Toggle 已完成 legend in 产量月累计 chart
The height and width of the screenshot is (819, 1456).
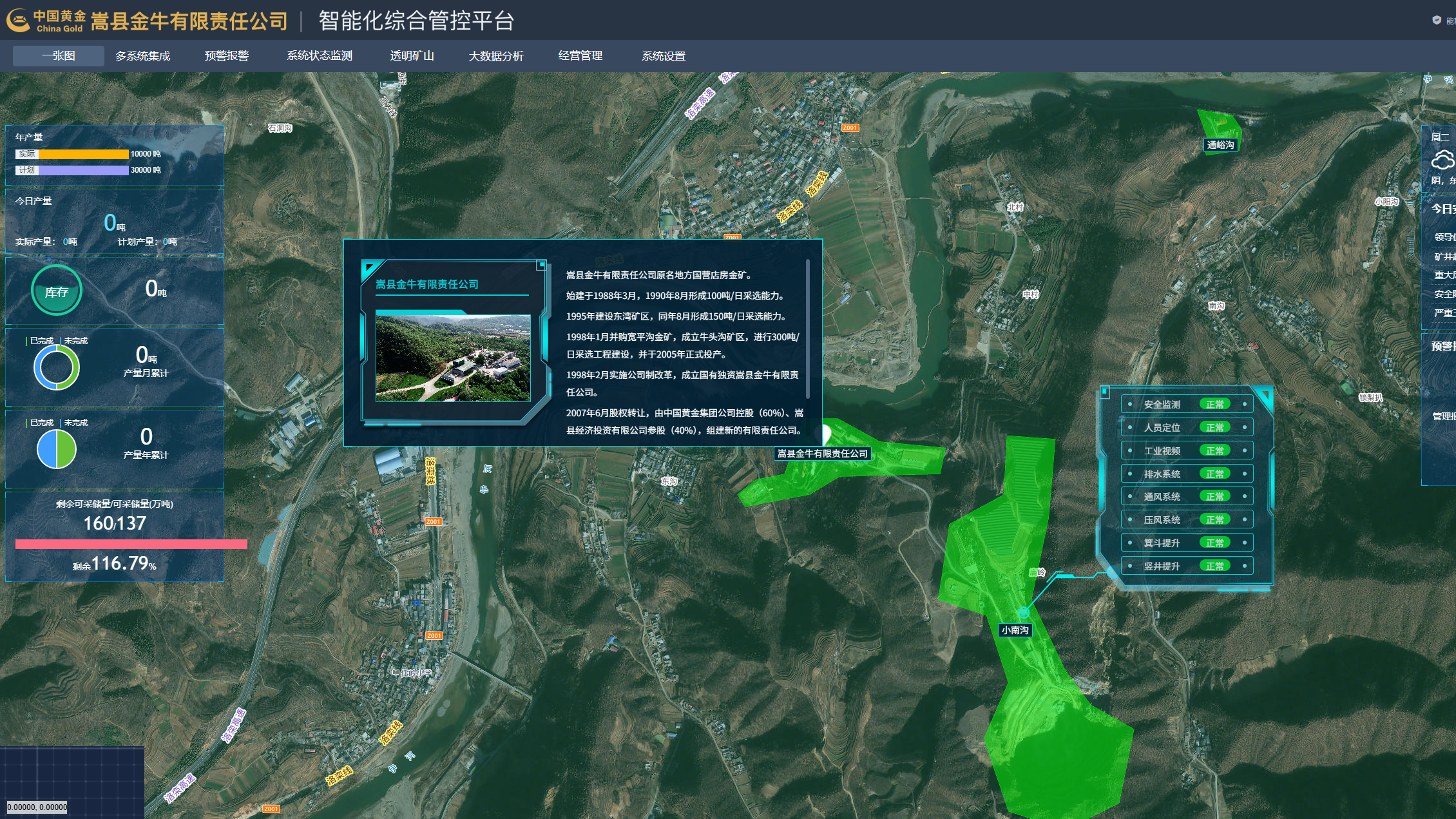pos(40,341)
